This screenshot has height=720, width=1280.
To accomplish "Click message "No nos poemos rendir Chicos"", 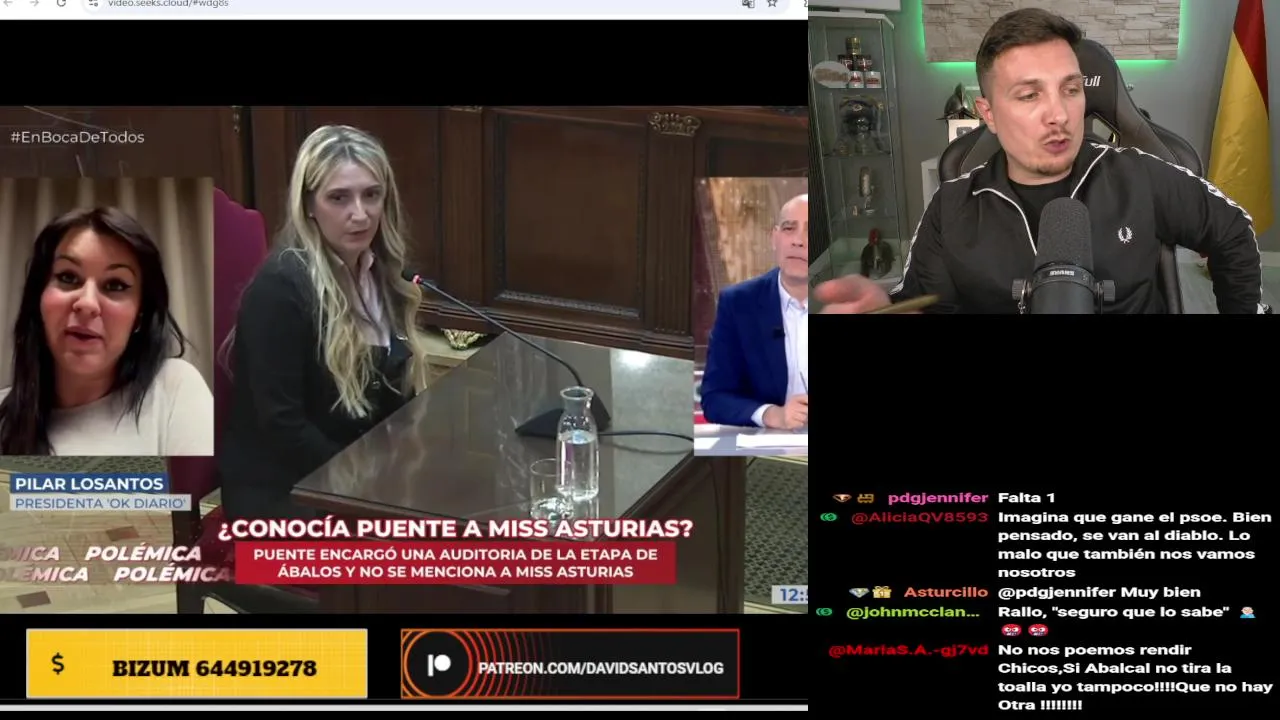I will [1135, 677].
